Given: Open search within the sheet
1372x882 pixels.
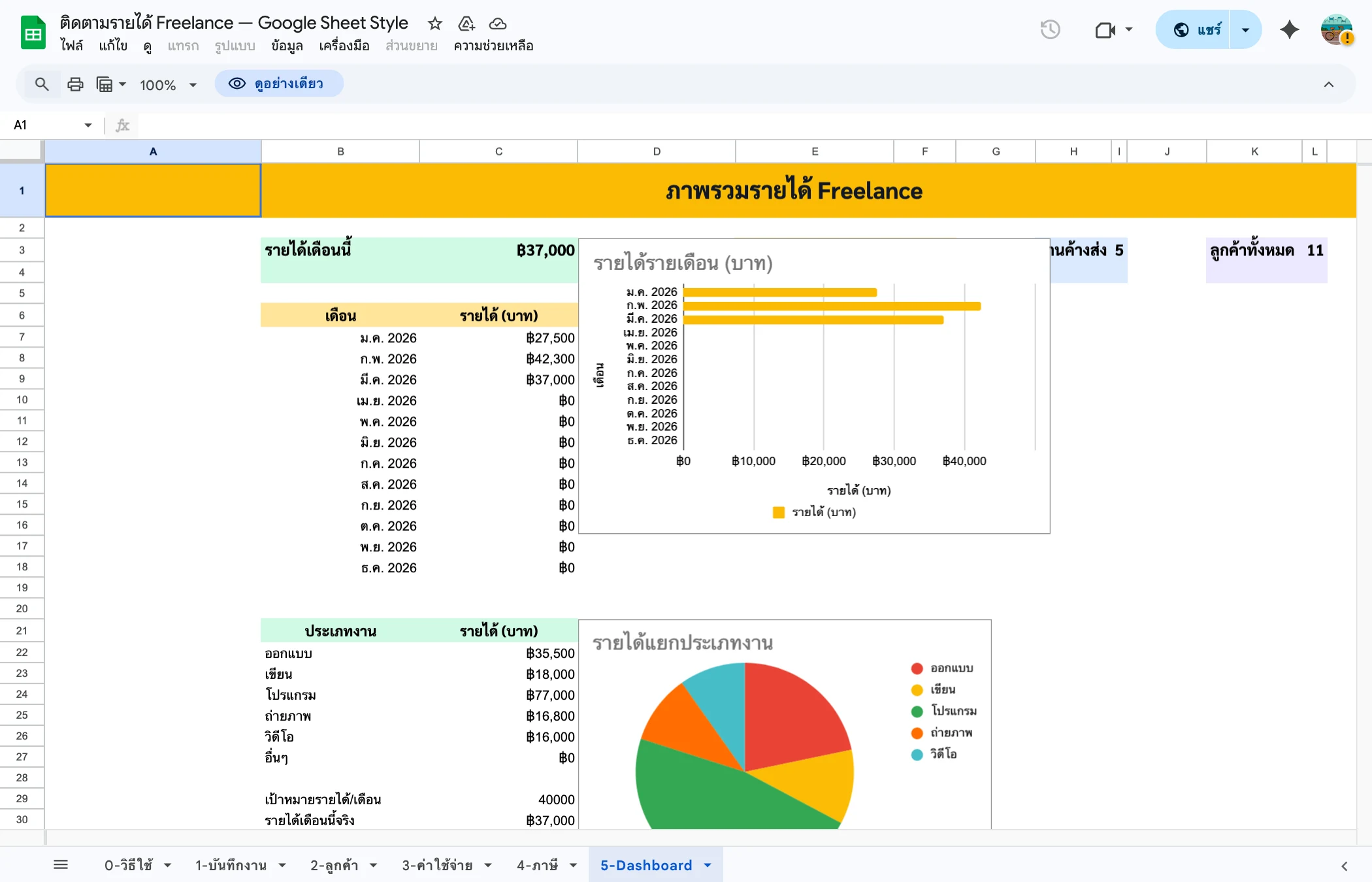Looking at the screenshot, I should [41, 84].
